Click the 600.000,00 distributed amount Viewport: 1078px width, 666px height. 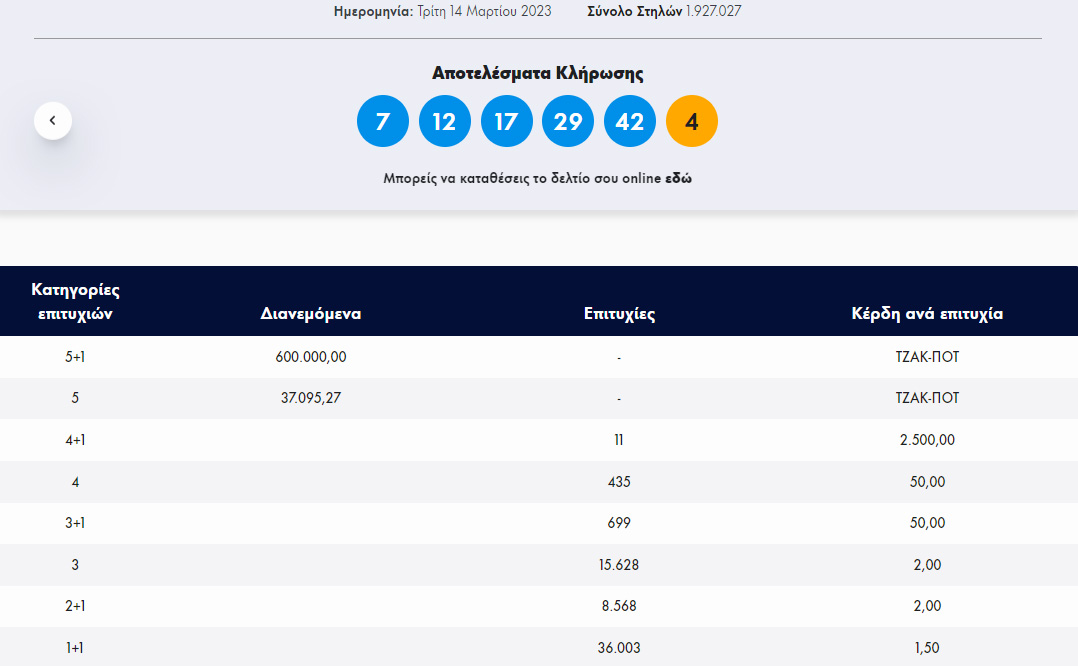pos(311,357)
